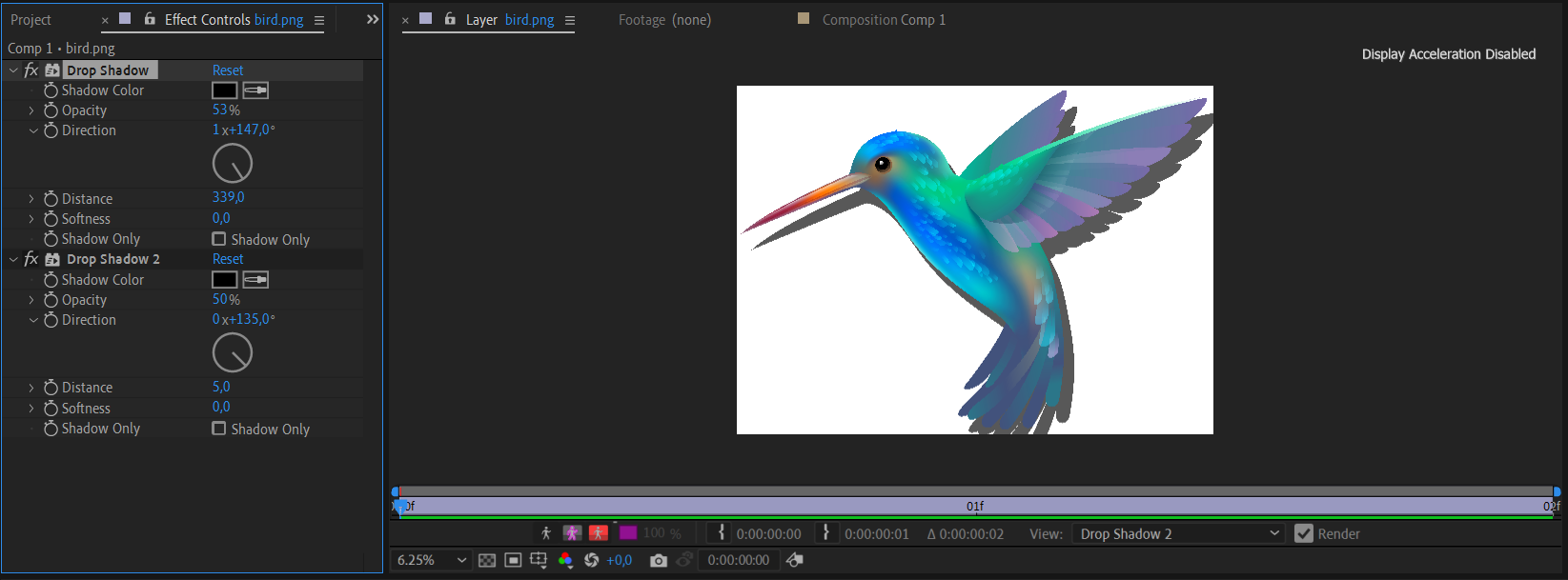The height and width of the screenshot is (580, 1568).
Task: Uncheck the Render checkbox
Action: pos(1304,533)
